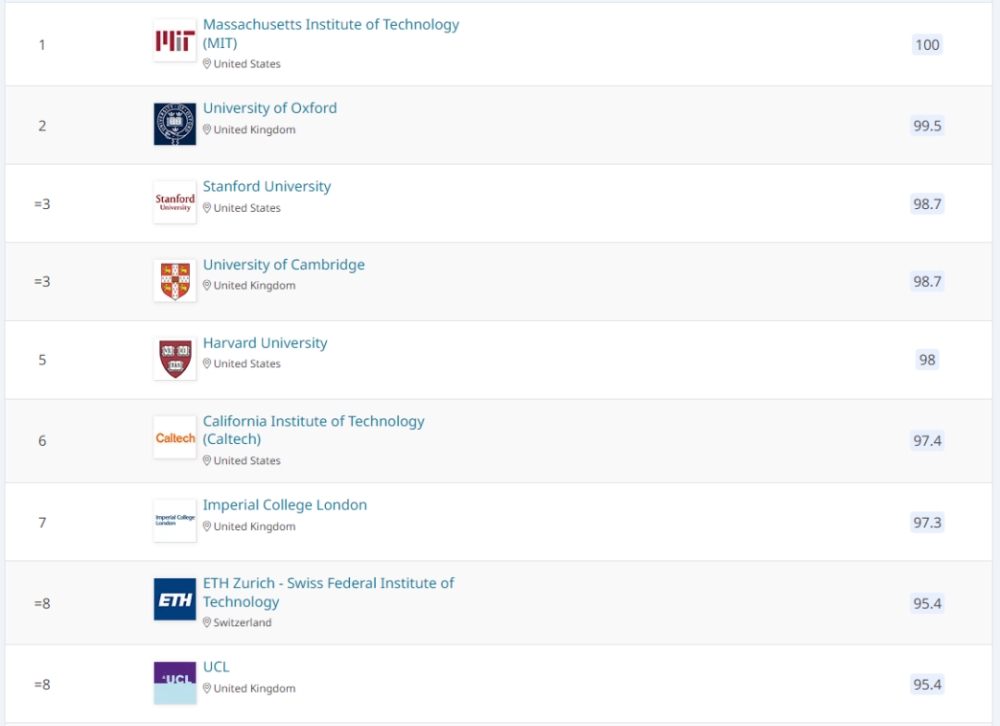
Task: Select the University of Cambridge shield logo
Action: pyautogui.click(x=175, y=280)
